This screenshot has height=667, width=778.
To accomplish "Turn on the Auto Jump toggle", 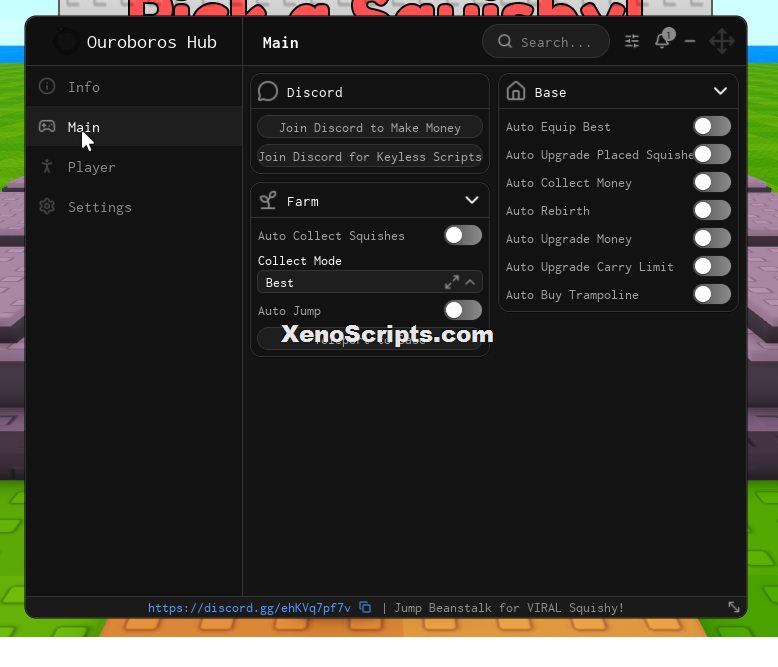I will (462, 310).
